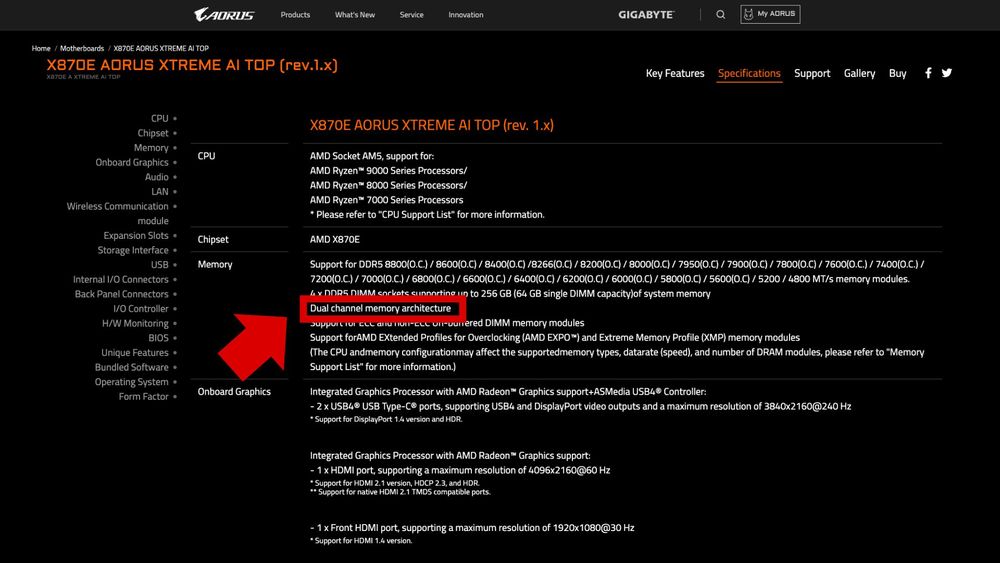1000x563 pixels.
Task: Jump to Memory in sidebar index
Action: click(151, 148)
